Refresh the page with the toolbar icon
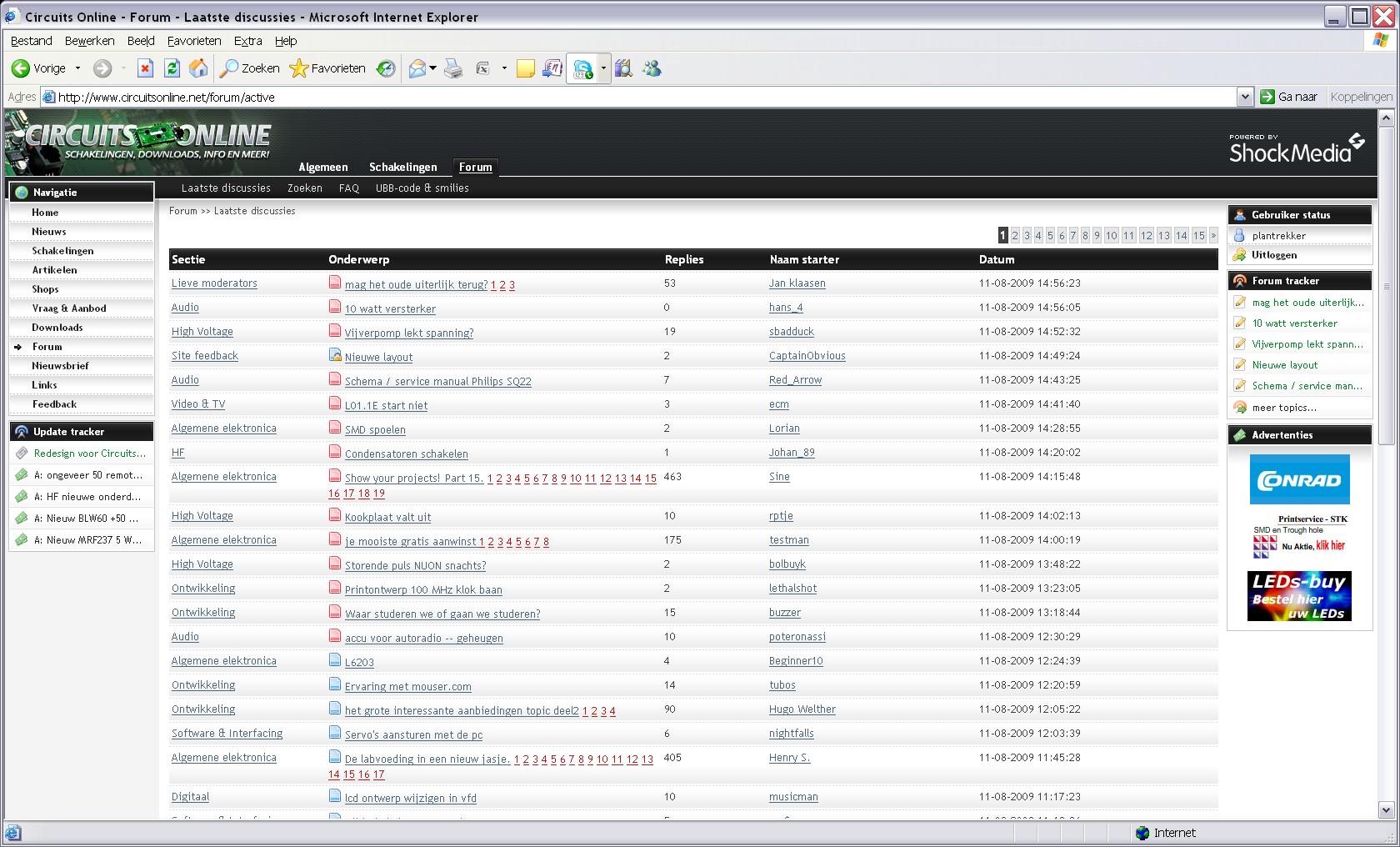Viewport: 1400px width, 847px height. 172,68
